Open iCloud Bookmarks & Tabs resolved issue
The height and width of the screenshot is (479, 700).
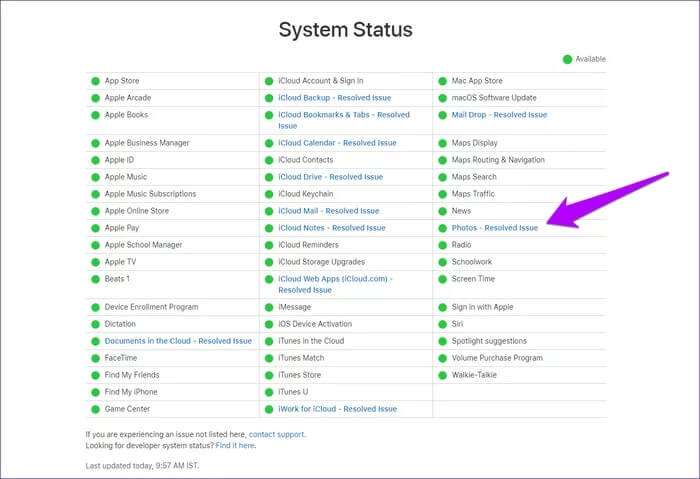pos(344,120)
